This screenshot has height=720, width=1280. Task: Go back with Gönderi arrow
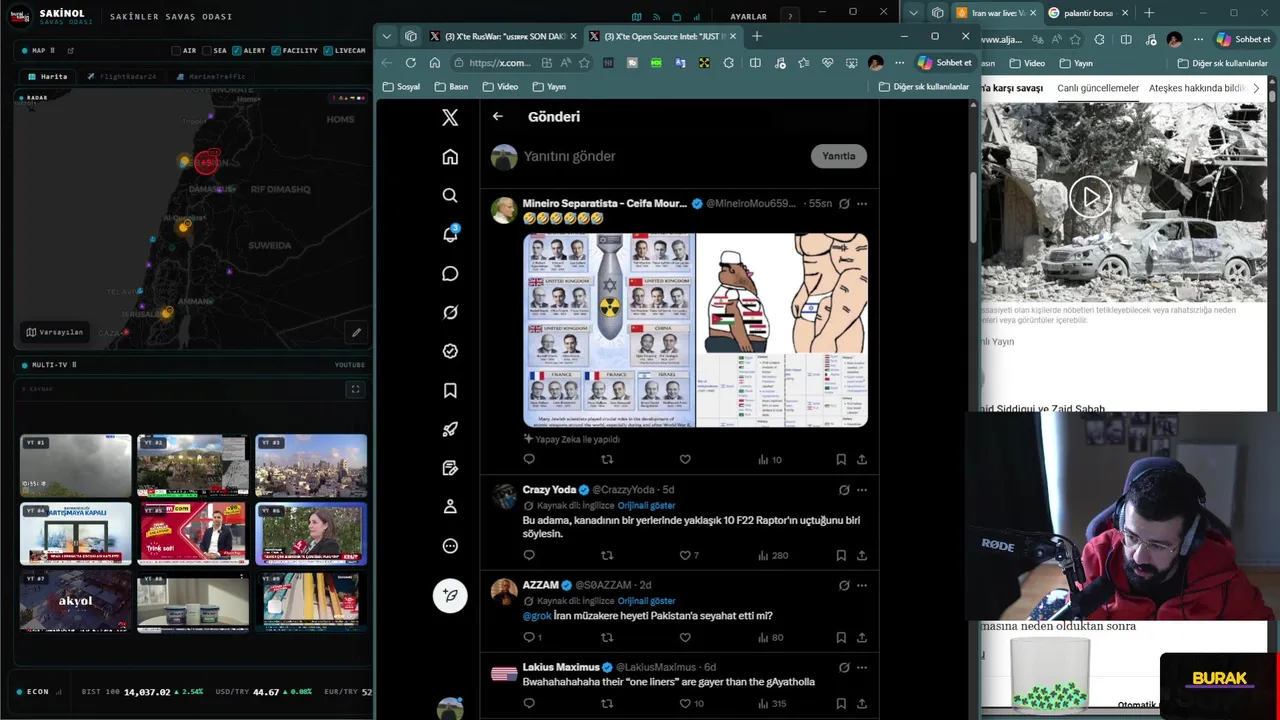tap(498, 116)
